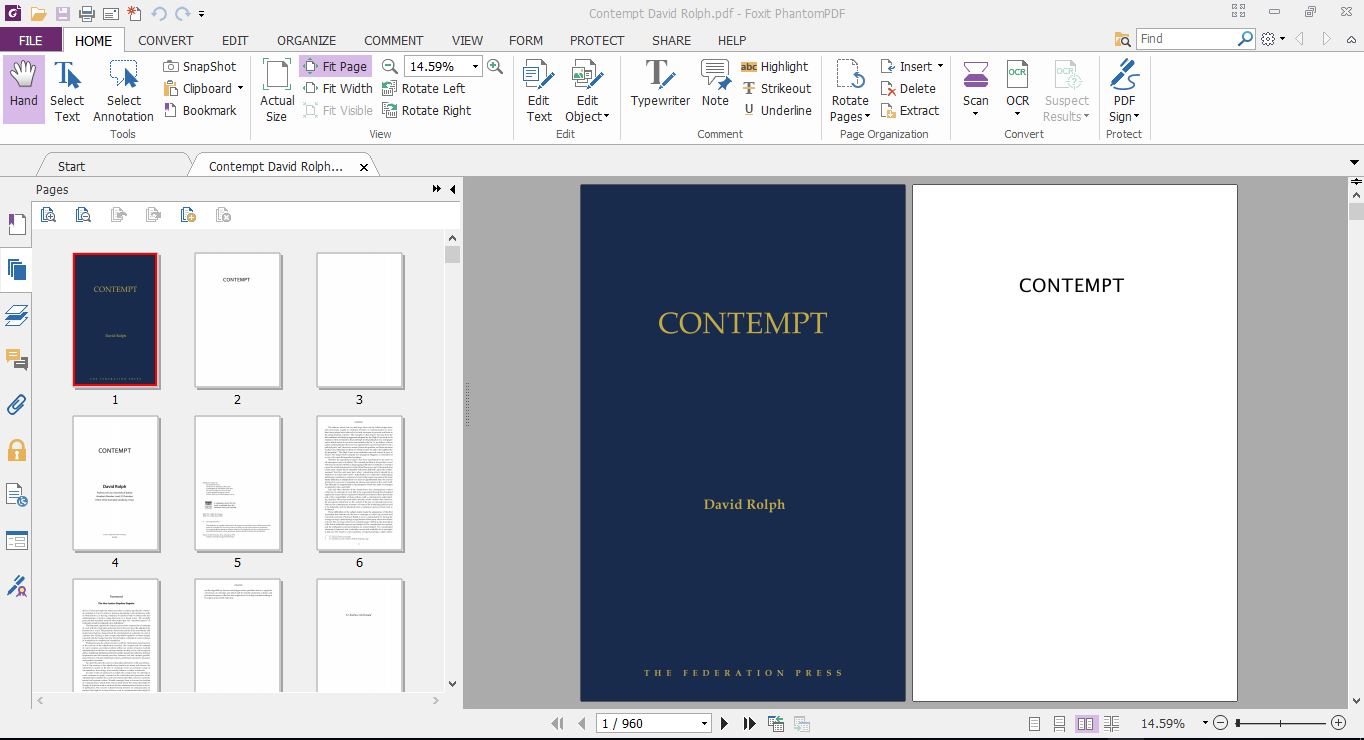Switch to continuous page display mode
The image size is (1364, 740).
1059,723
